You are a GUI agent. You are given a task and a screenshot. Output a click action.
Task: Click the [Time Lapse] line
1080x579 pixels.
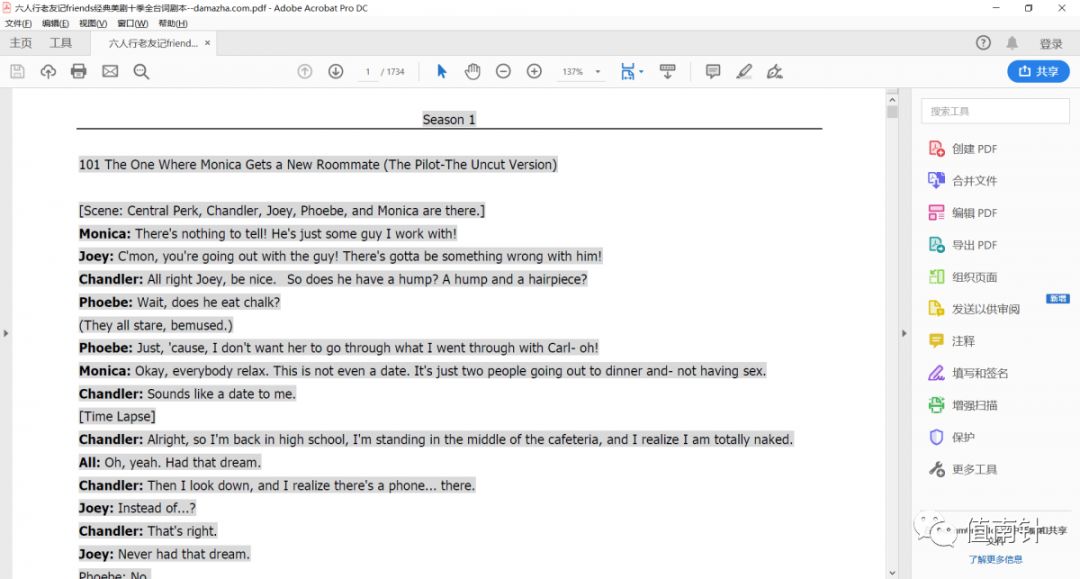(117, 417)
